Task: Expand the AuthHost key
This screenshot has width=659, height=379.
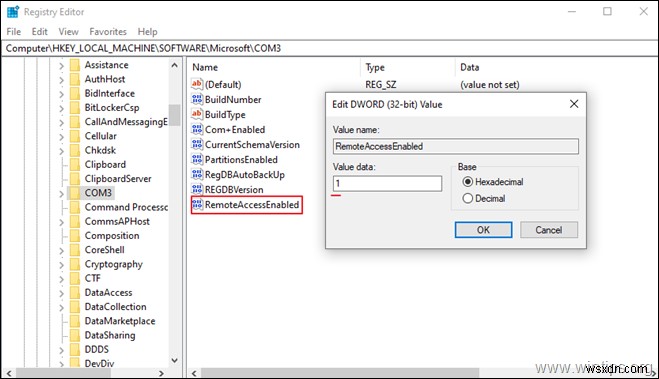Action: coord(61,80)
